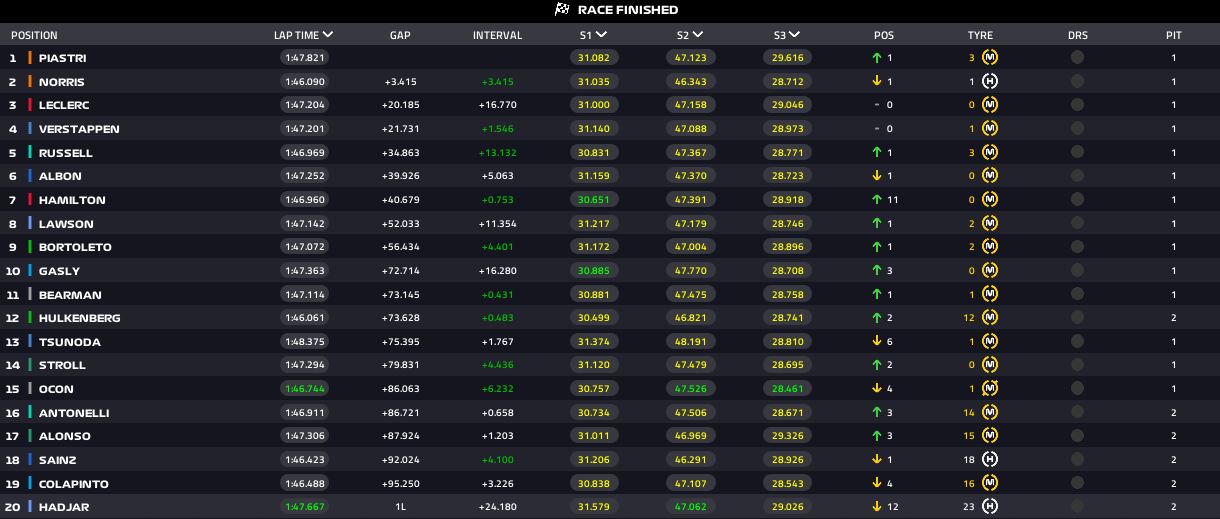Click Hulkenberg's medium tyre icon
The height and width of the screenshot is (519, 1220).
click(x=990, y=318)
